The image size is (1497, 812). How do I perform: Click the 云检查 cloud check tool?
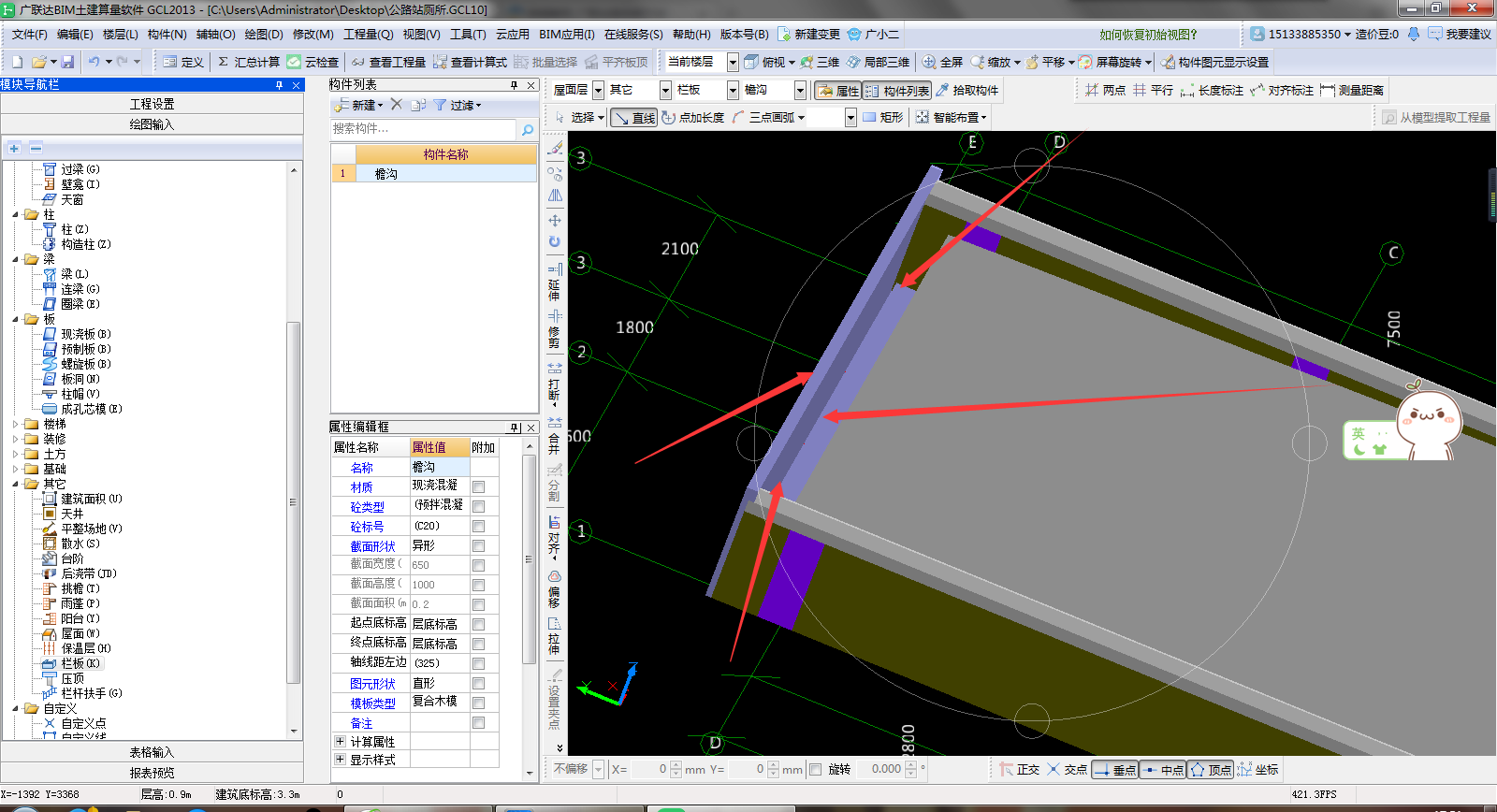(x=312, y=62)
